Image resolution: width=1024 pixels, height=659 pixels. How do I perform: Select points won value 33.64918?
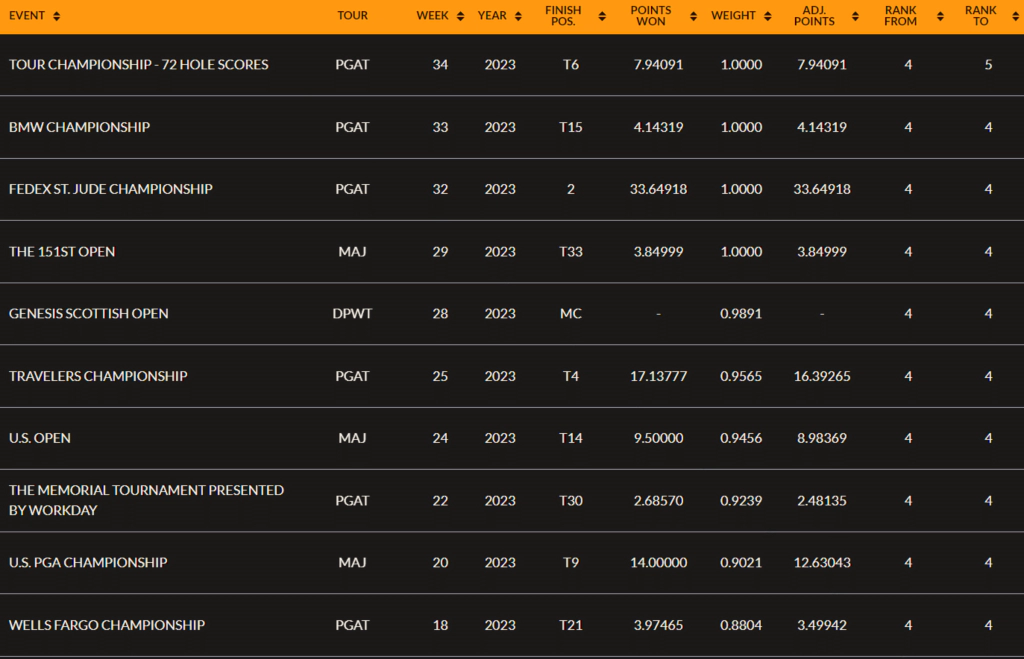coord(658,189)
